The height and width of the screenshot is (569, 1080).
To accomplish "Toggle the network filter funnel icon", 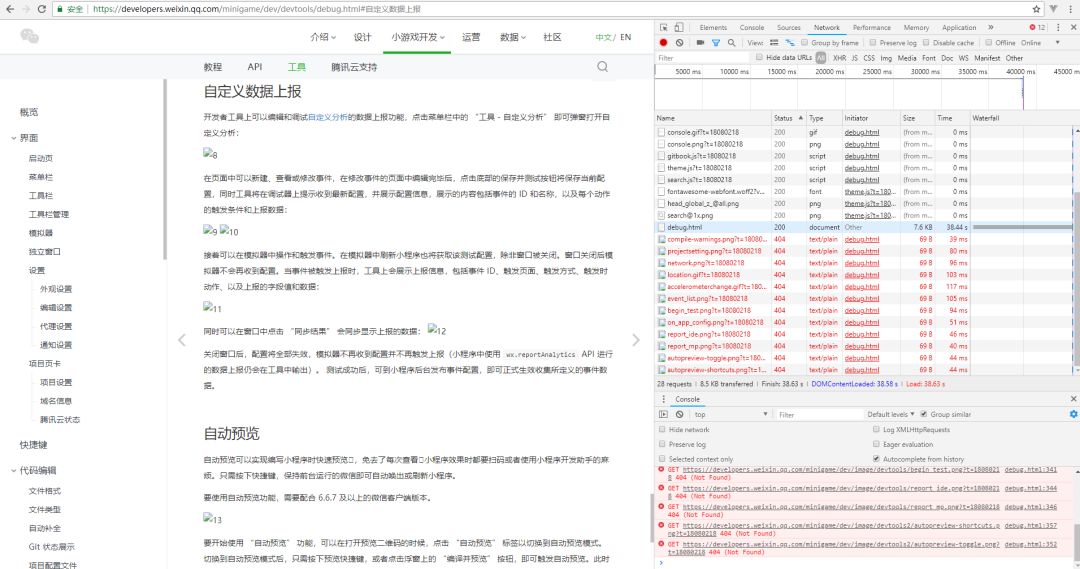I will [716, 43].
